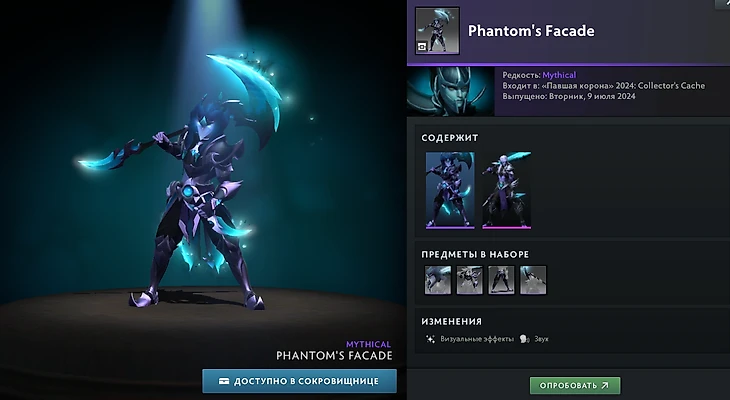Select the second set item in Предметы в наборе
The image size is (730, 400).
tap(469, 280)
